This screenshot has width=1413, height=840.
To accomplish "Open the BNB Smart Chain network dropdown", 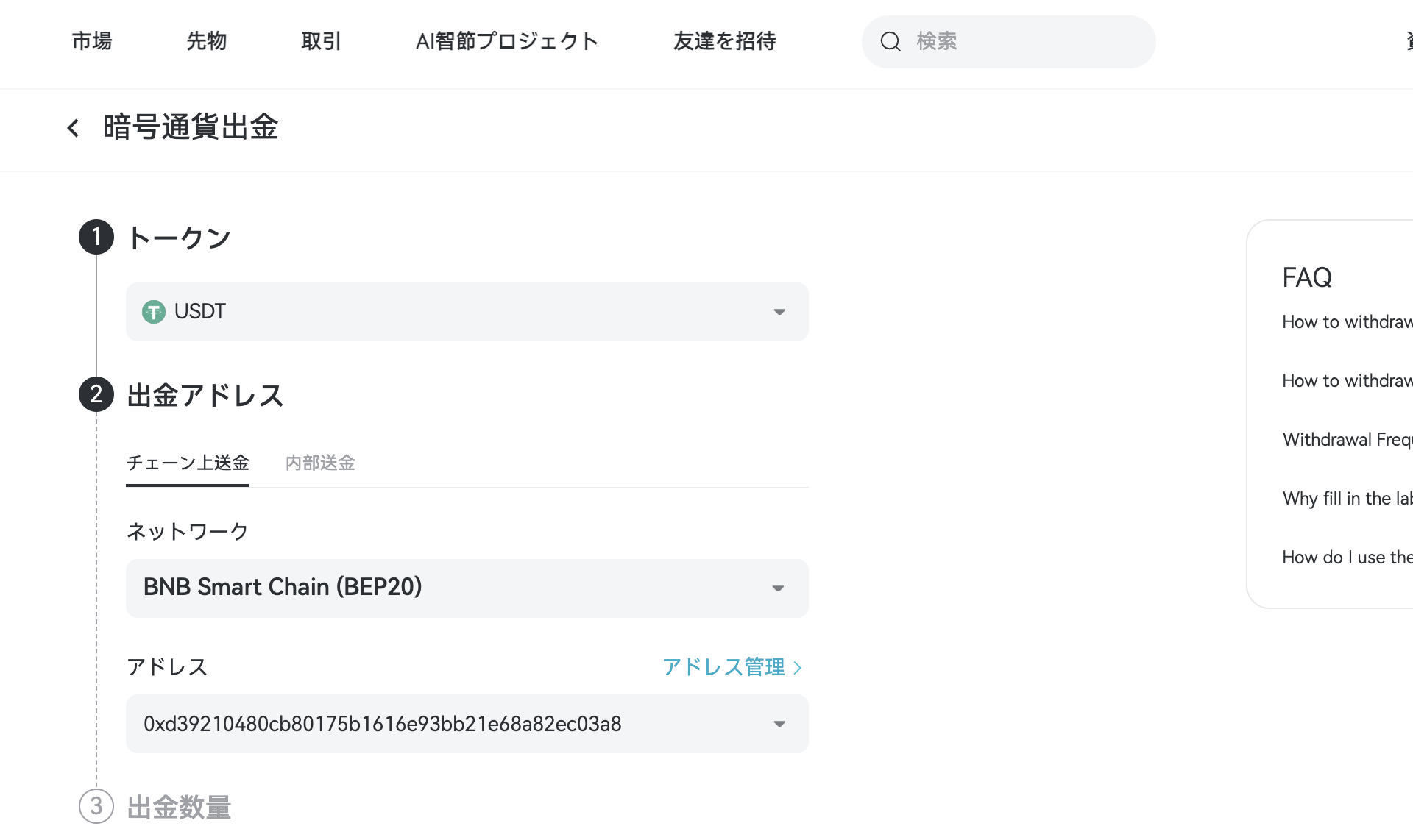I will pos(779,588).
